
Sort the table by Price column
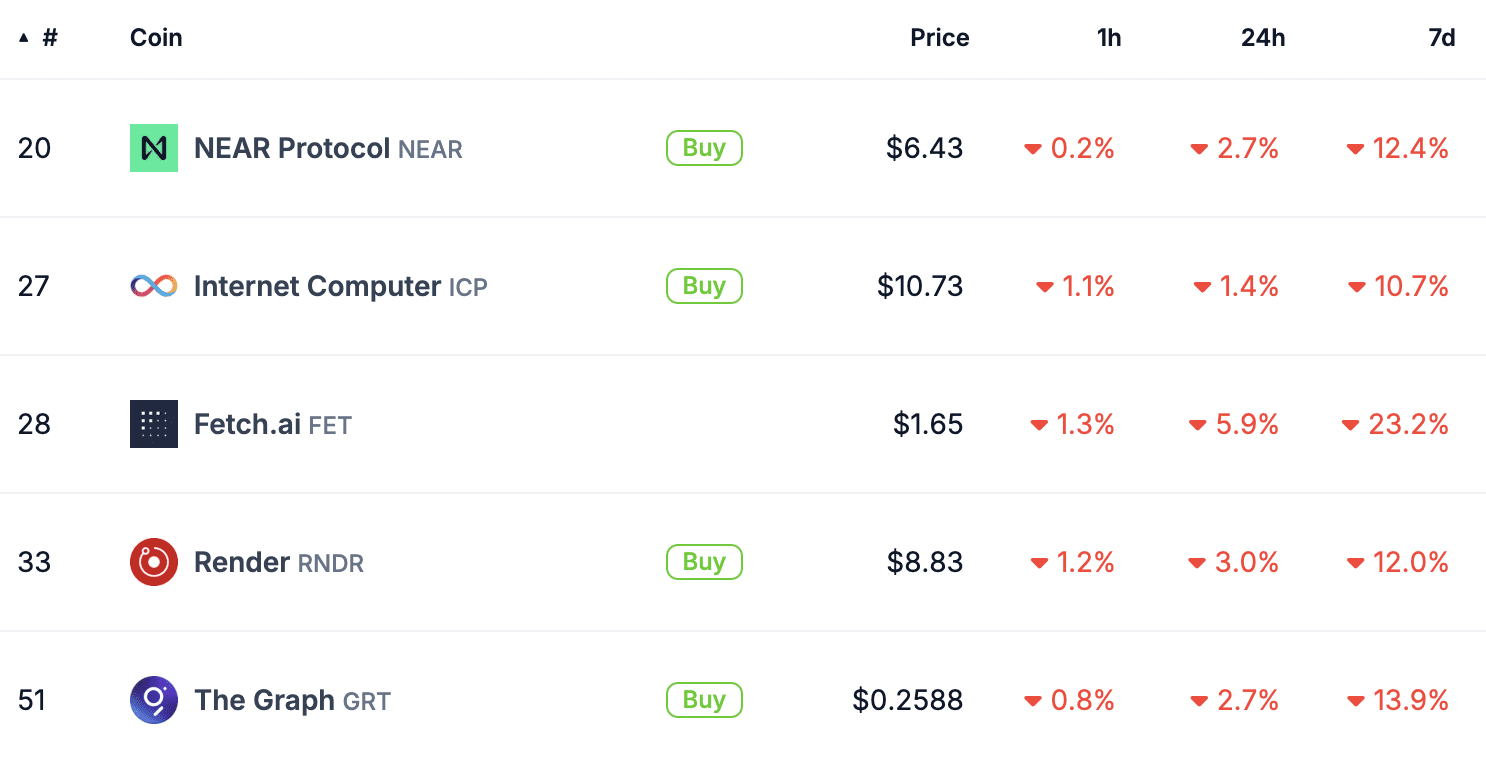pos(939,38)
